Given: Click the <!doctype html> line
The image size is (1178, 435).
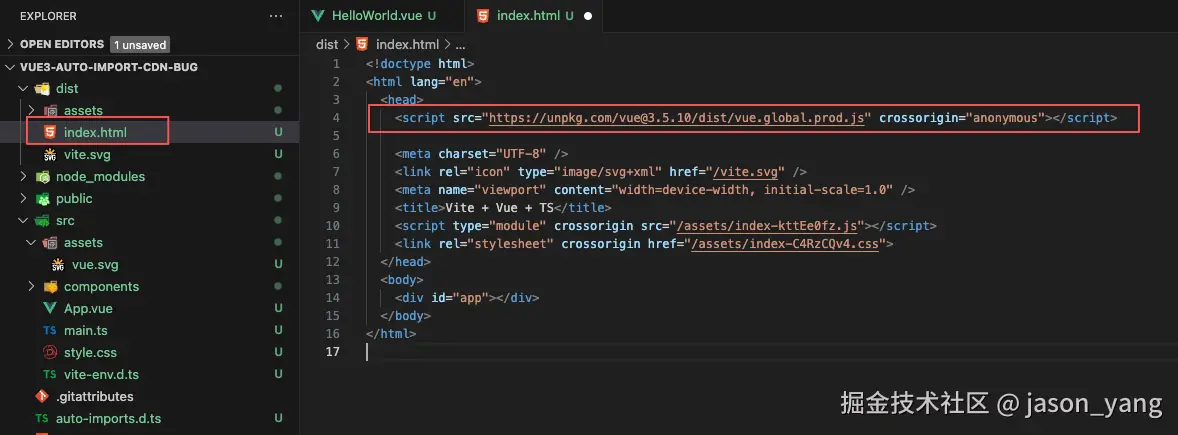Looking at the screenshot, I should [x=419, y=64].
